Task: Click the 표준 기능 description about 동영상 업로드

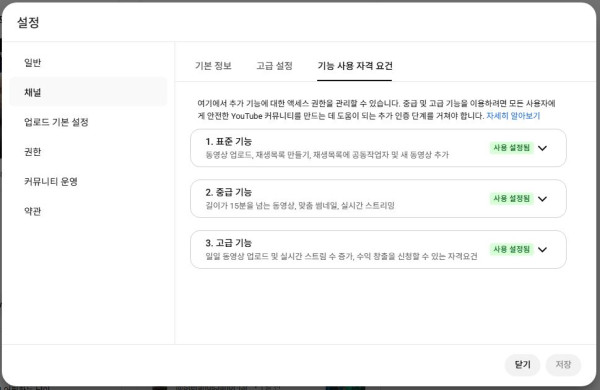Action: point(327,155)
